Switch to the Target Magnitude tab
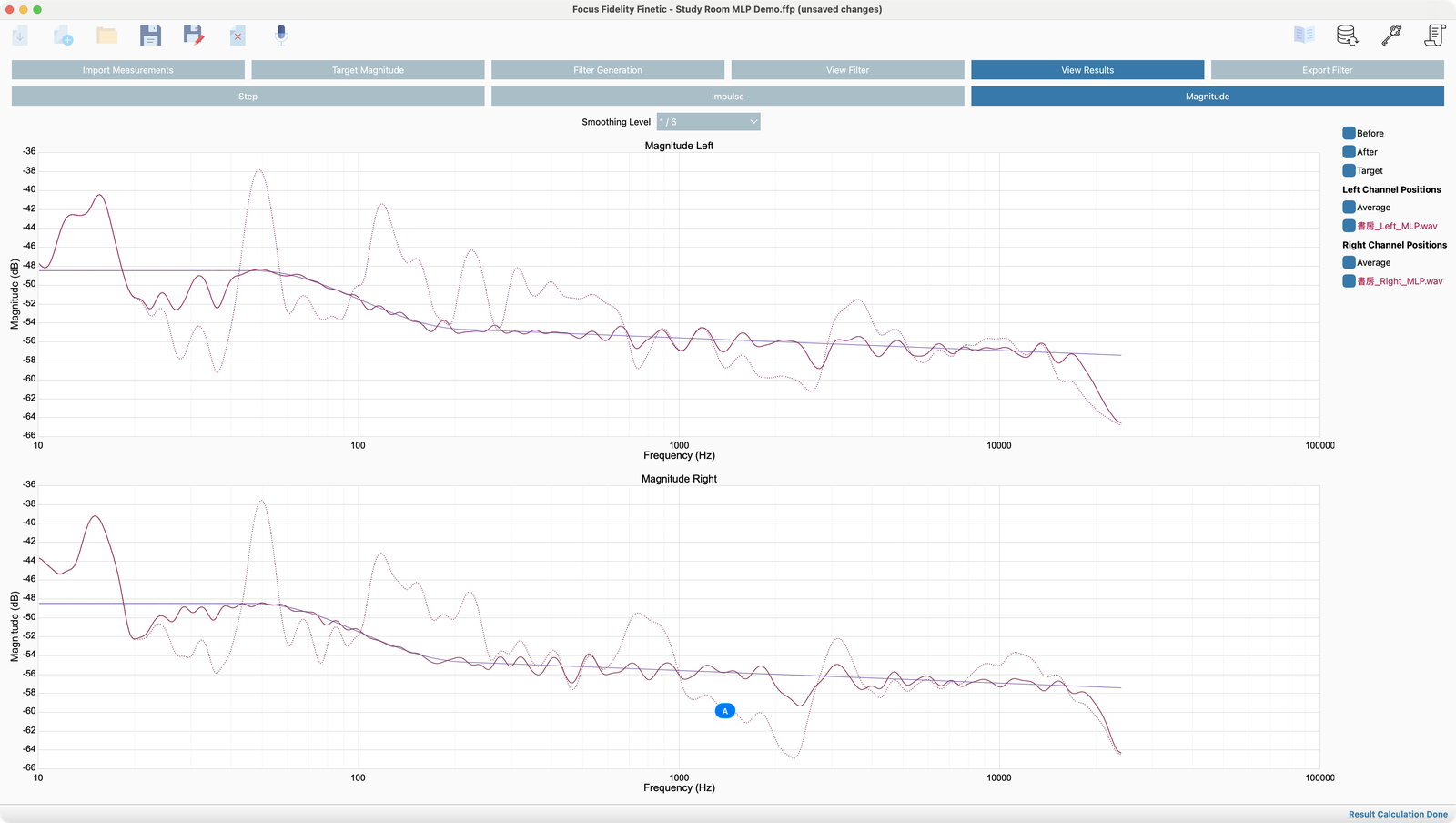The width and height of the screenshot is (1456, 823). click(368, 70)
